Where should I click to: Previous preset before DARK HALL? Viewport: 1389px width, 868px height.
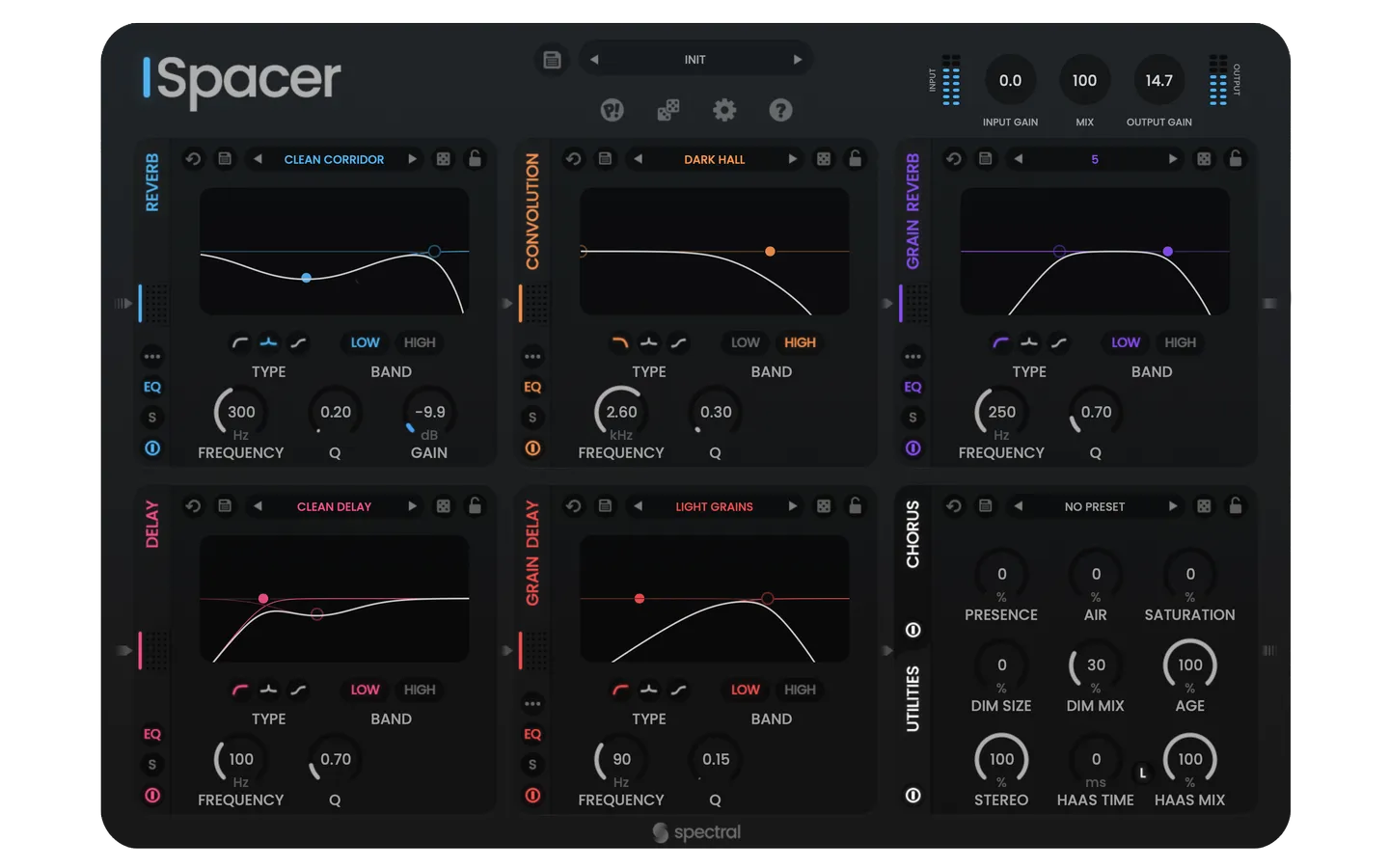pyautogui.click(x=638, y=159)
